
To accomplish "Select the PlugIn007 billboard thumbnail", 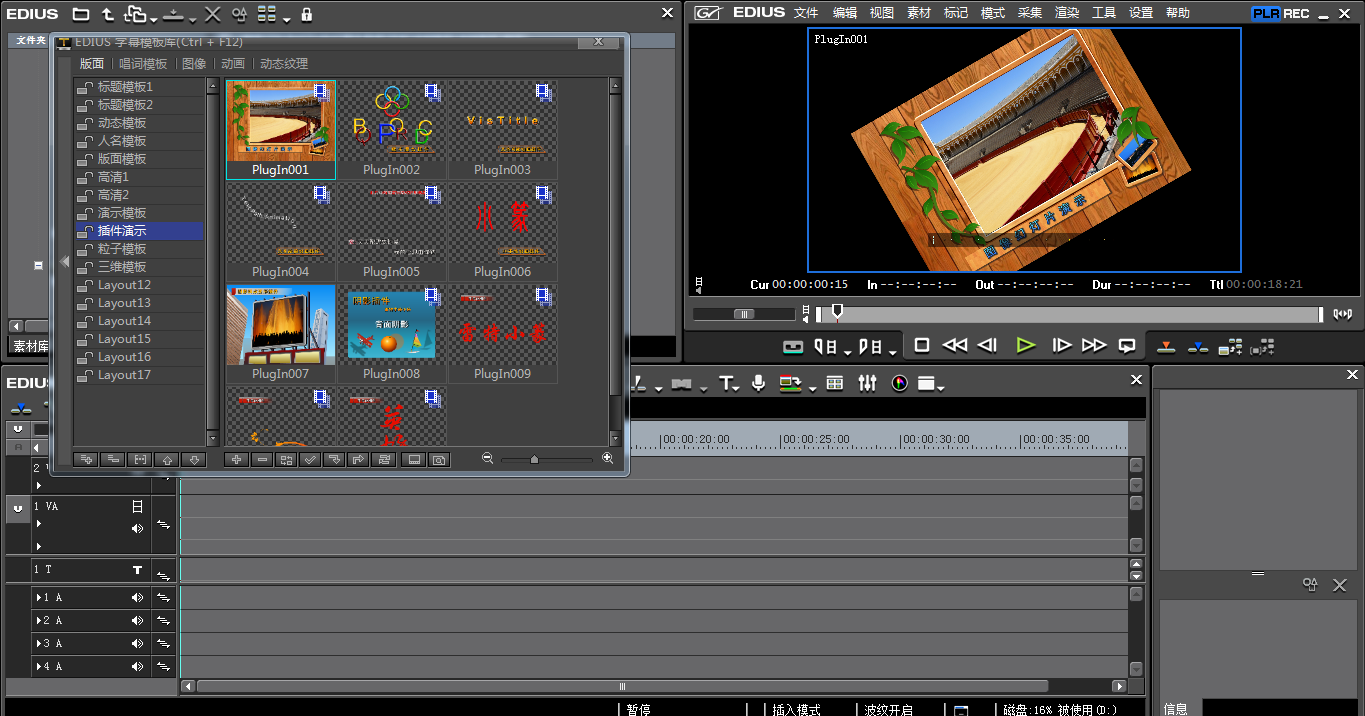I will pyautogui.click(x=281, y=334).
